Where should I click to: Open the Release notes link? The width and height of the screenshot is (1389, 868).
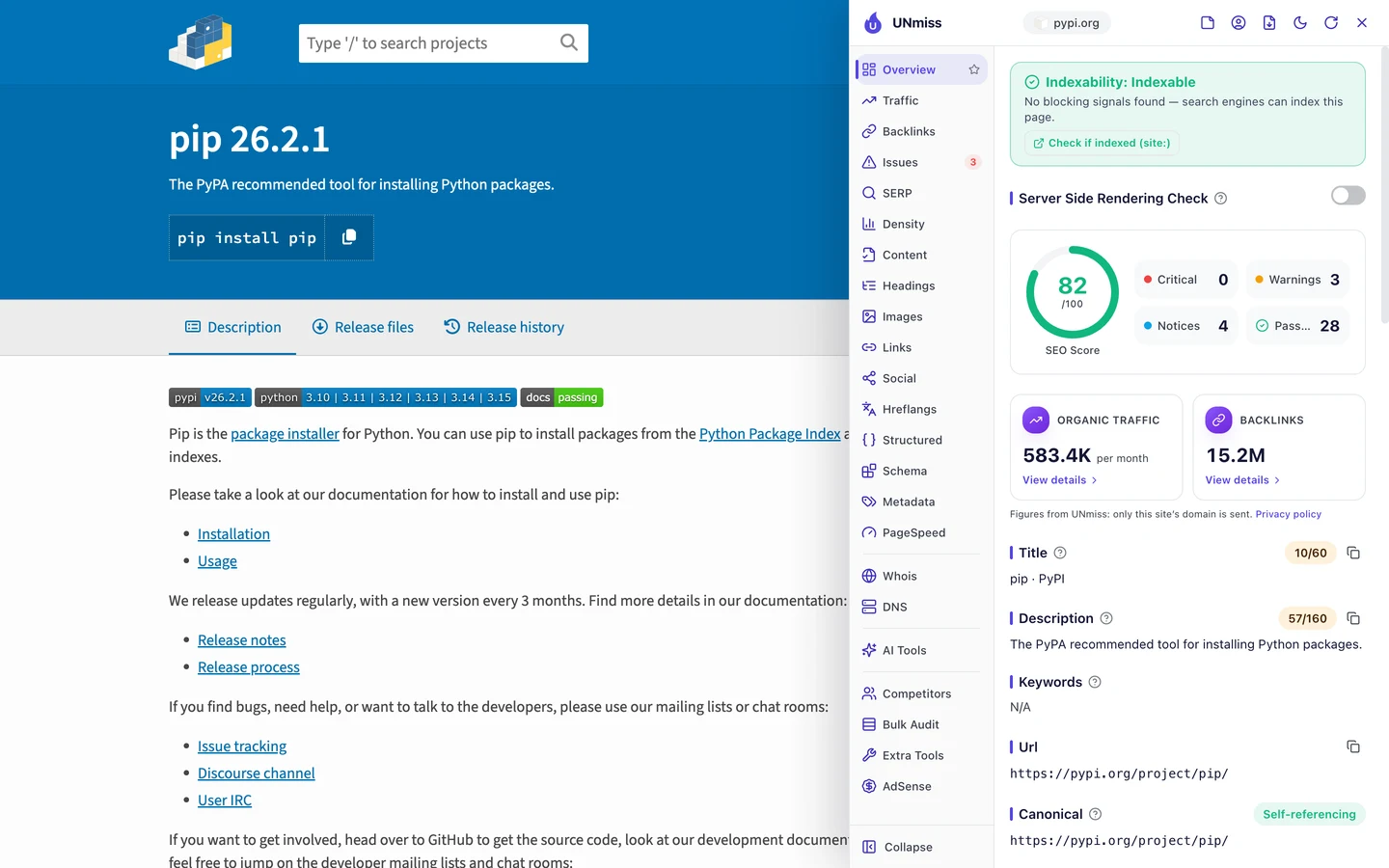[x=242, y=640]
